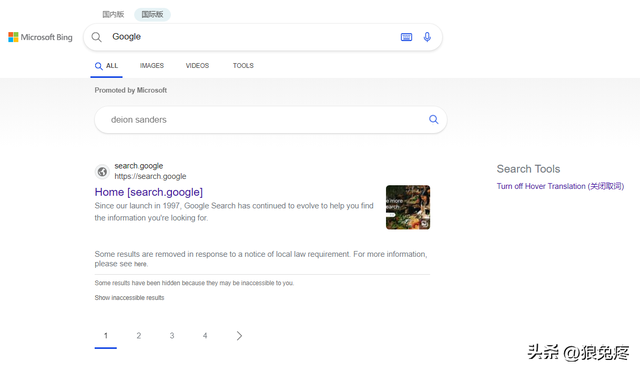Click the magnifier icon beside Google query
The width and height of the screenshot is (640, 371).
pyautogui.click(x=96, y=37)
